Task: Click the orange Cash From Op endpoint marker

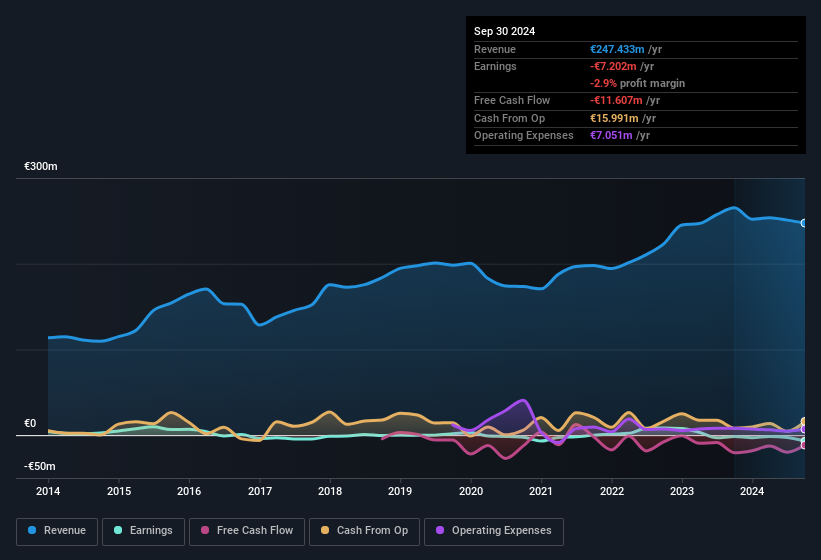Action: tap(804, 422)
